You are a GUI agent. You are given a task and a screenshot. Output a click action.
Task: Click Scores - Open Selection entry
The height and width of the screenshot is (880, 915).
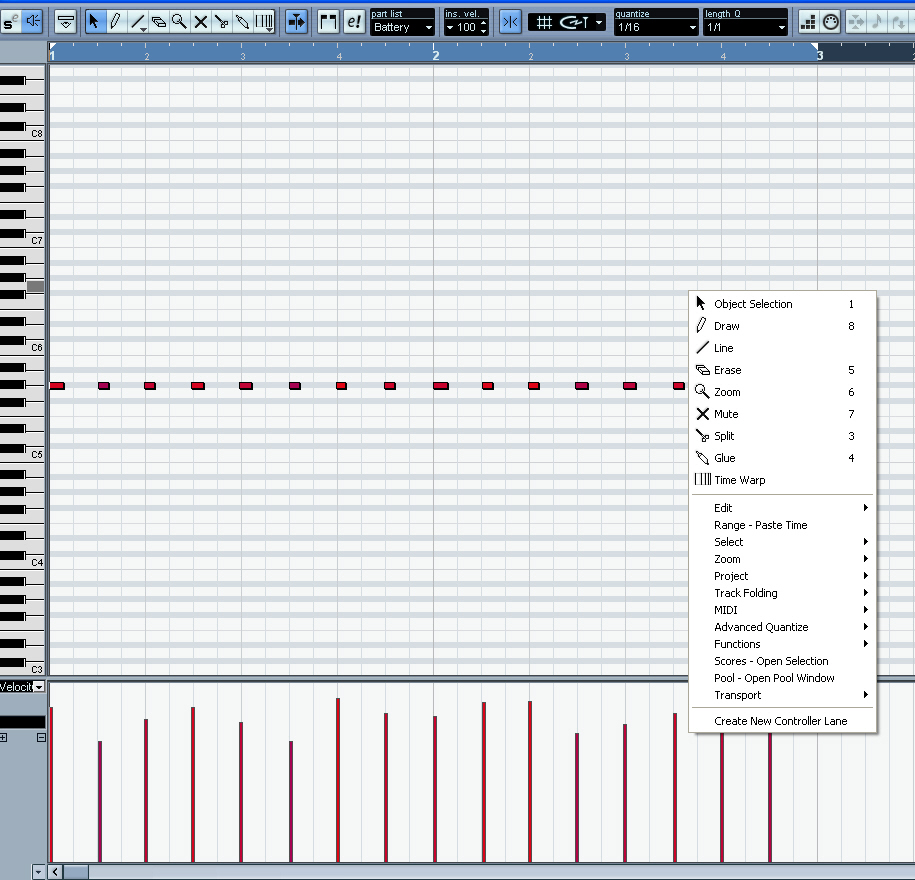point(782,661)
